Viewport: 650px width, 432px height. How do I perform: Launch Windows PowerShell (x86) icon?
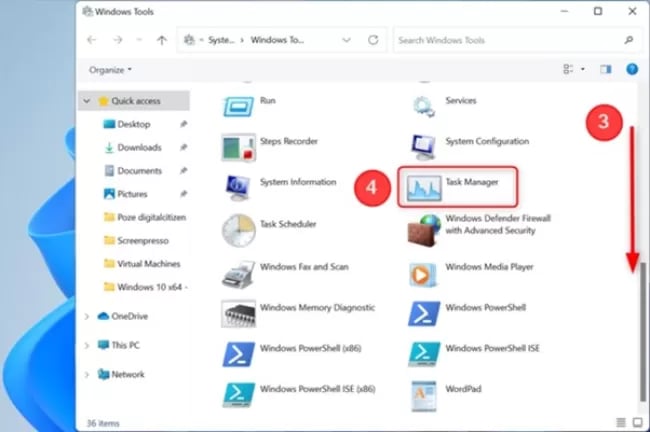click(x=238, y=354)
